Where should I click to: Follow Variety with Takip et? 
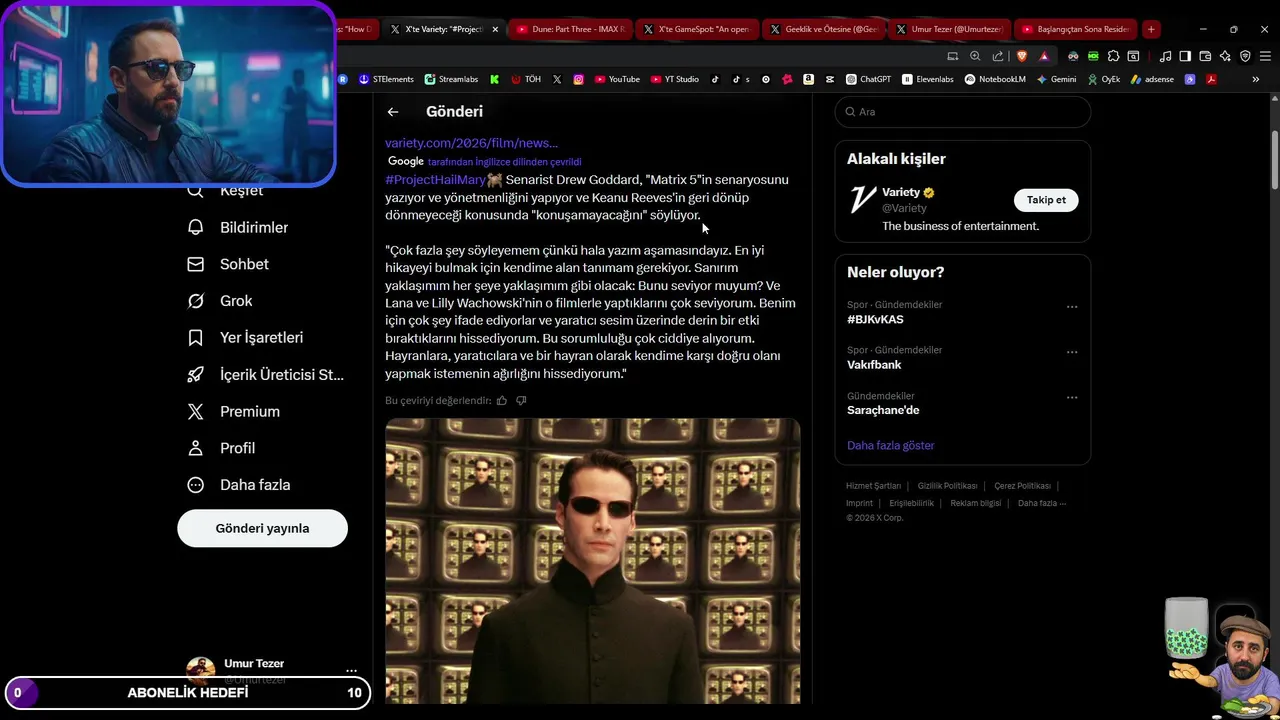(1046, 200)
